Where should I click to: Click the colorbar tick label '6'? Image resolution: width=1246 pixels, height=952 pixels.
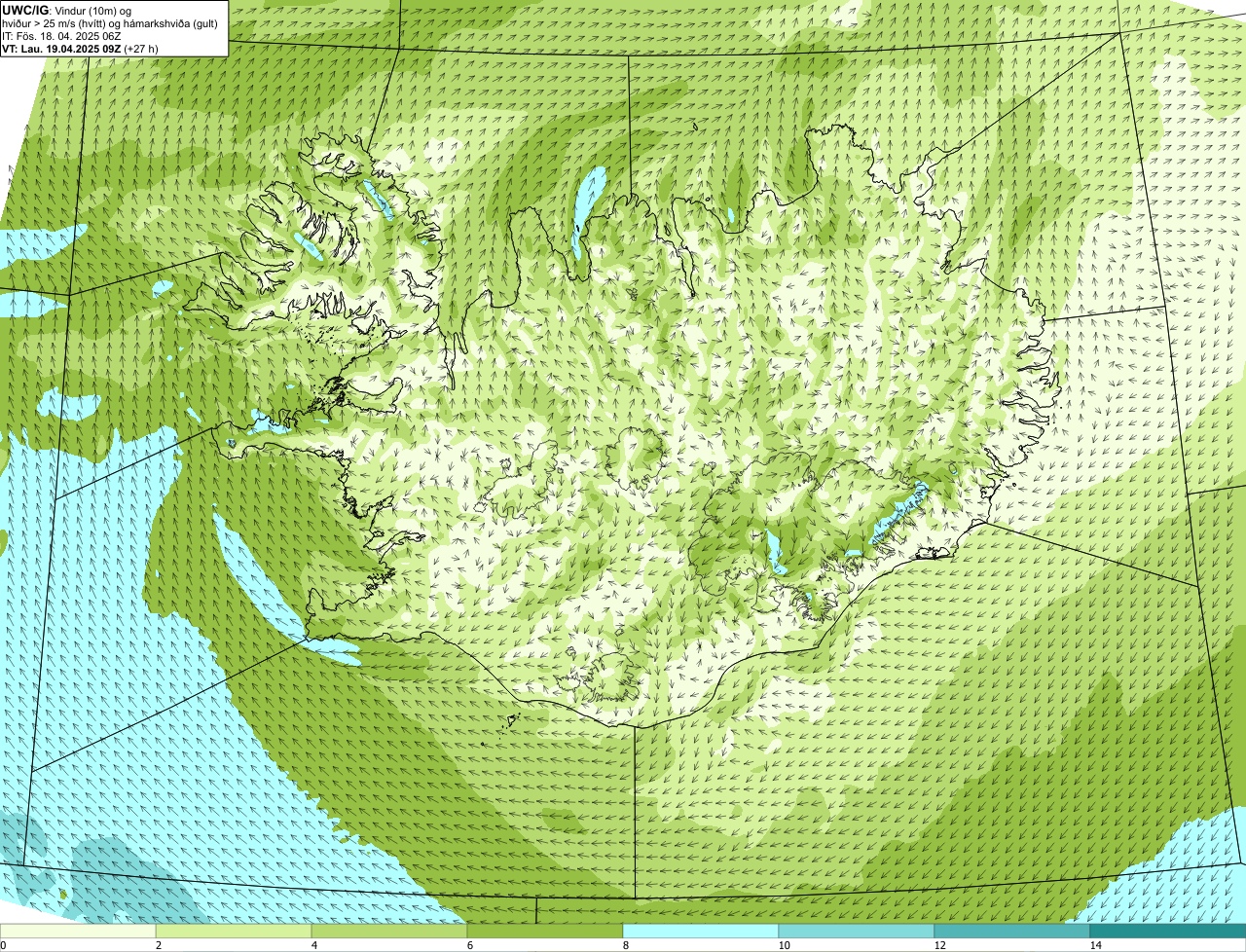point(469,945)
